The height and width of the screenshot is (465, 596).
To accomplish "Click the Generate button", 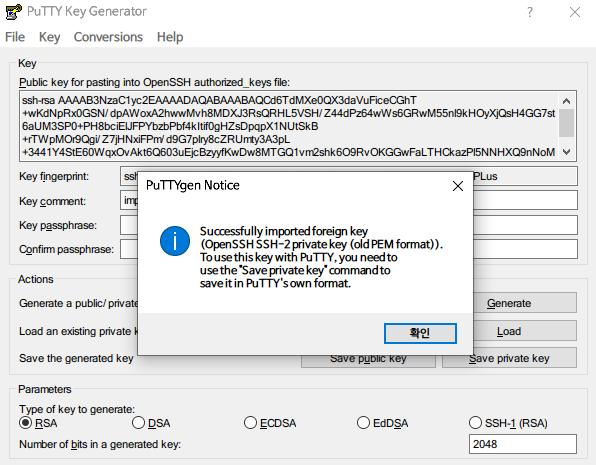I will (x=525, y=303).
